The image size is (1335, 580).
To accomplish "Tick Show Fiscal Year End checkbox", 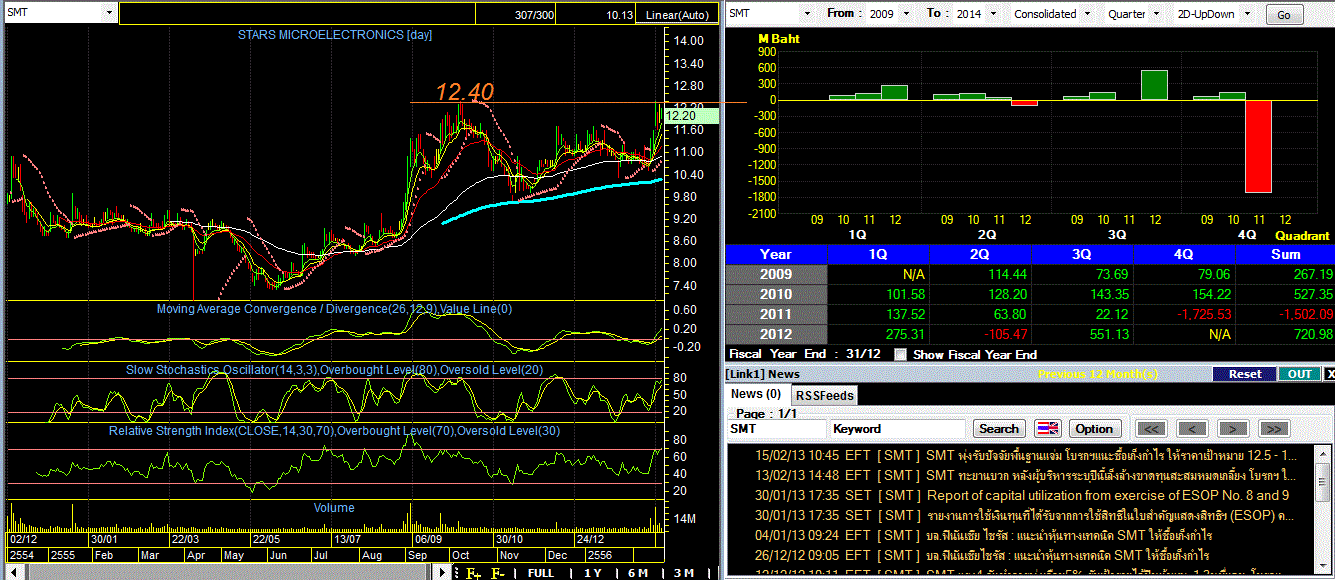I will pos(901,354).
